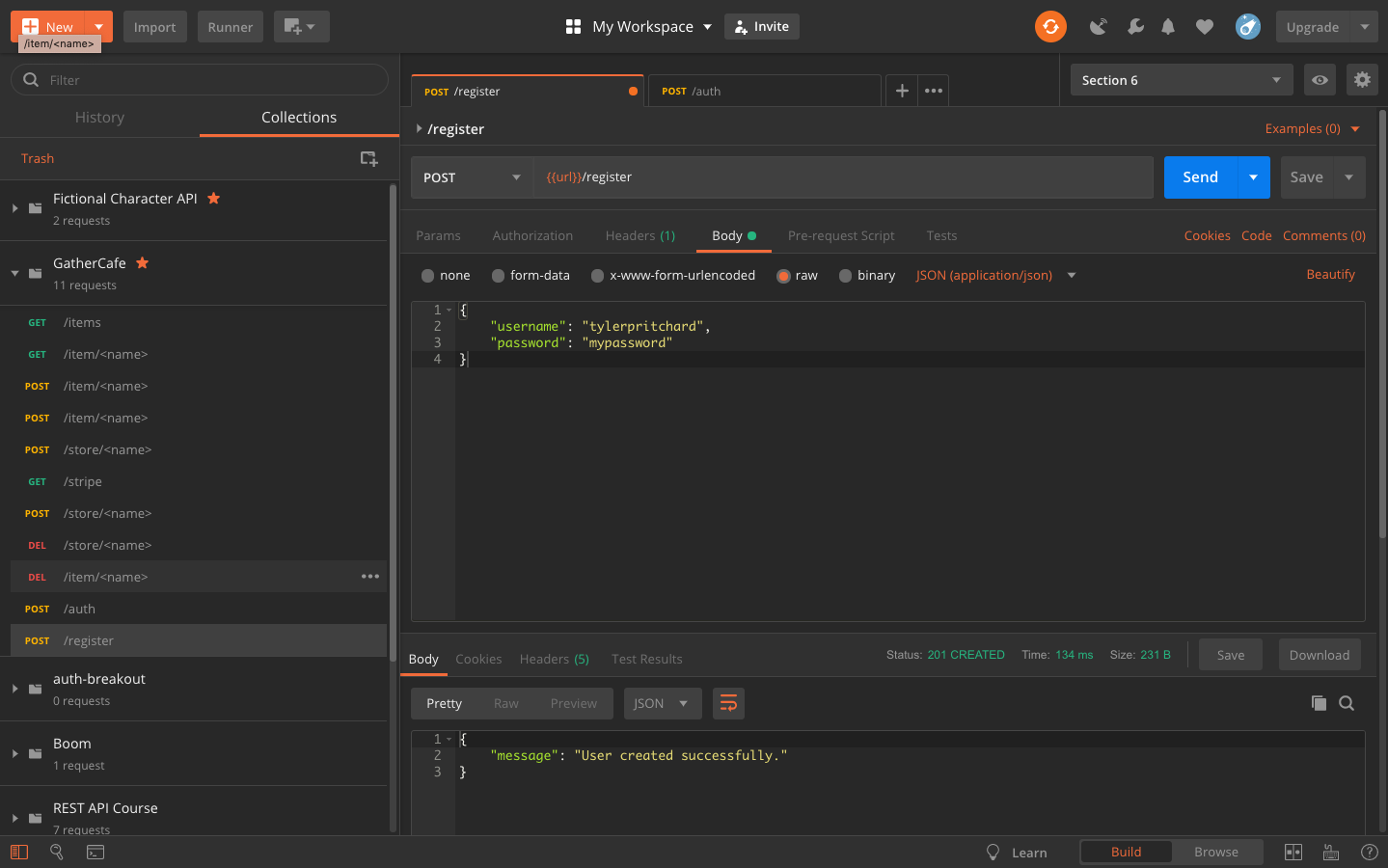Switch to two-pane layout icon
The height and width of the screenshot is (868, 1388).
tap(1293, 852)
